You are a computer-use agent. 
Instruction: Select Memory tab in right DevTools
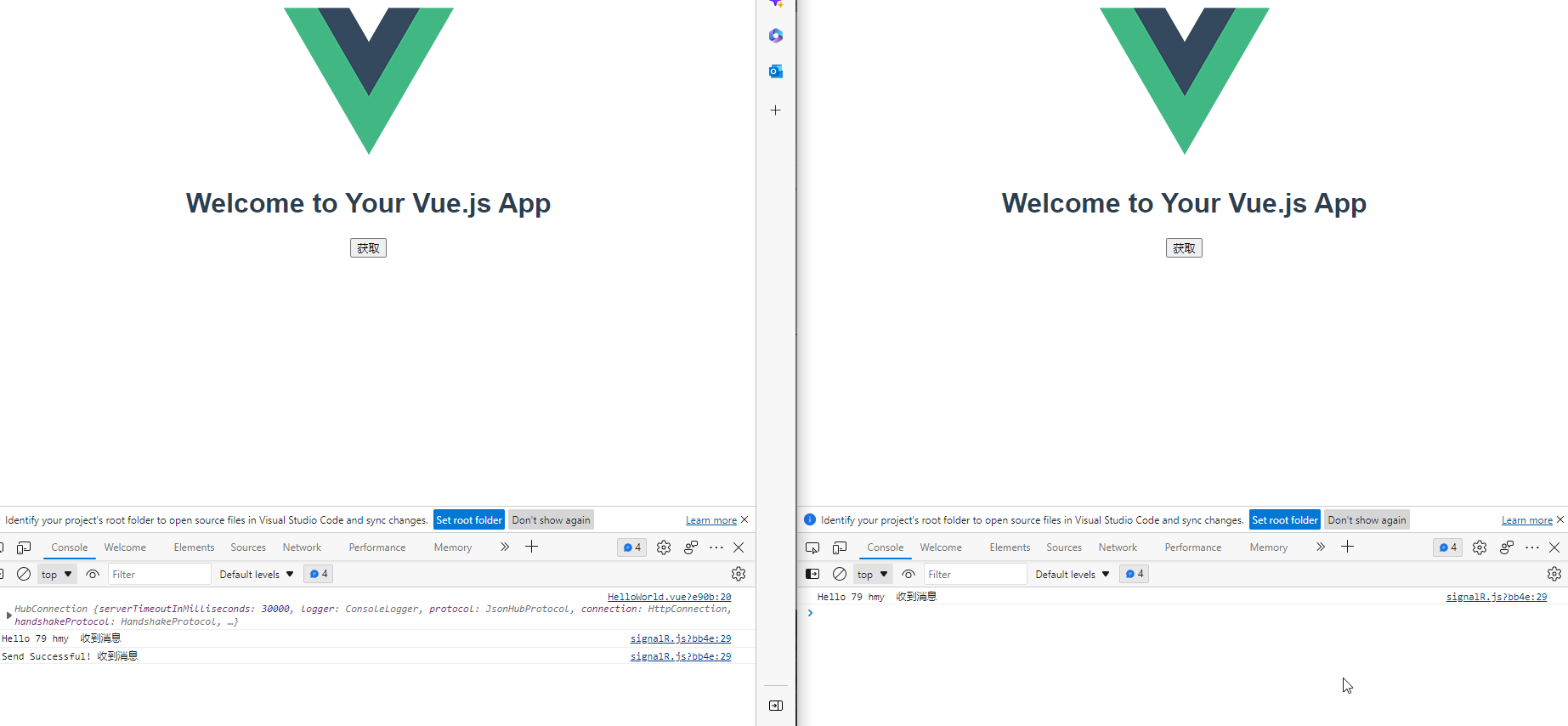tap(1269, 547)
